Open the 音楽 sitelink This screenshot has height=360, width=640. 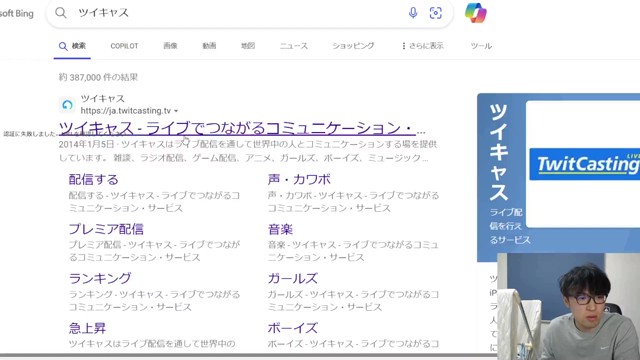[280, 229]
